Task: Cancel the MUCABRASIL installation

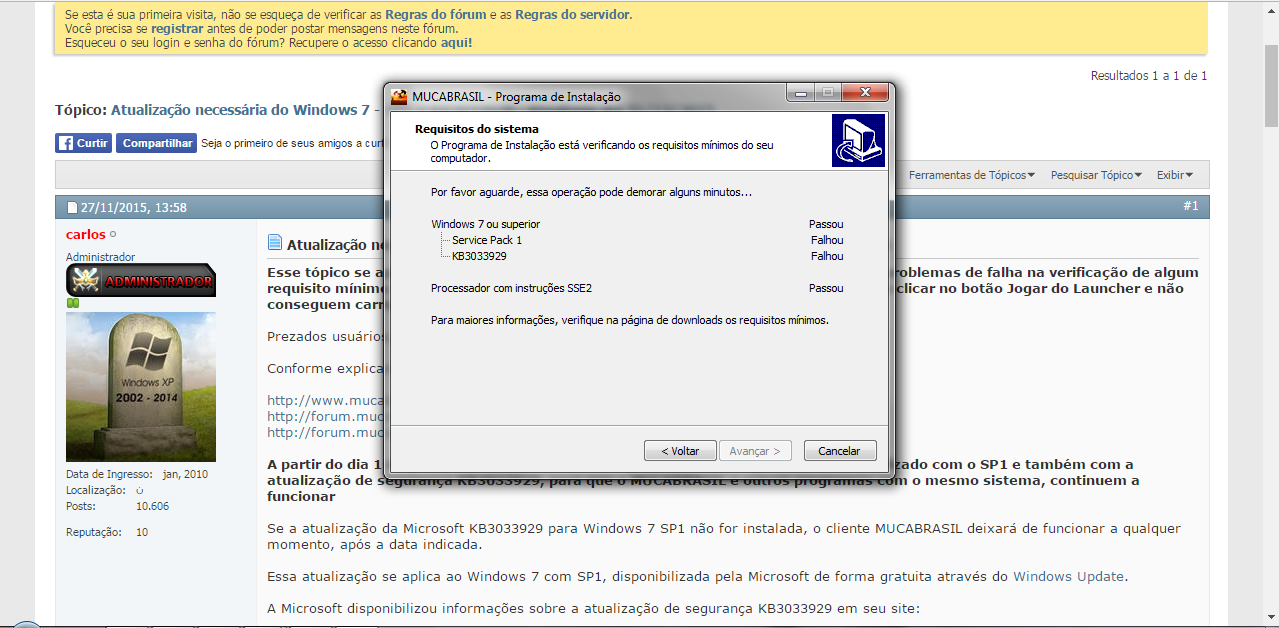Action: click(x=839, y=451)
